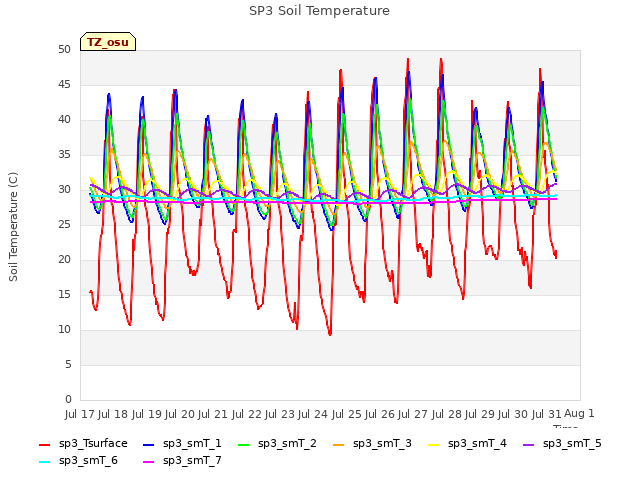Click the Aug 1 x-axis tick label
The width and height of the screenshot is (640, 480).
(x=579, y=413)
